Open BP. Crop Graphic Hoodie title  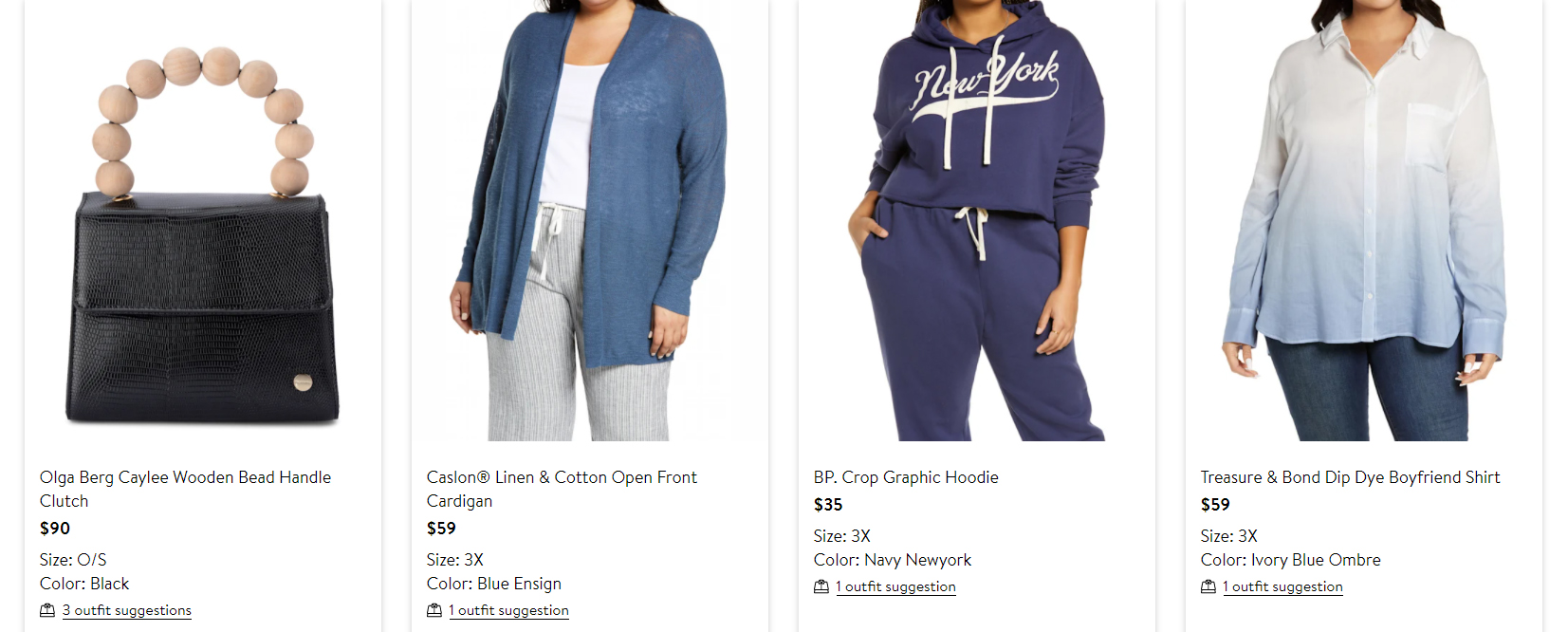(x=906, y=477)
